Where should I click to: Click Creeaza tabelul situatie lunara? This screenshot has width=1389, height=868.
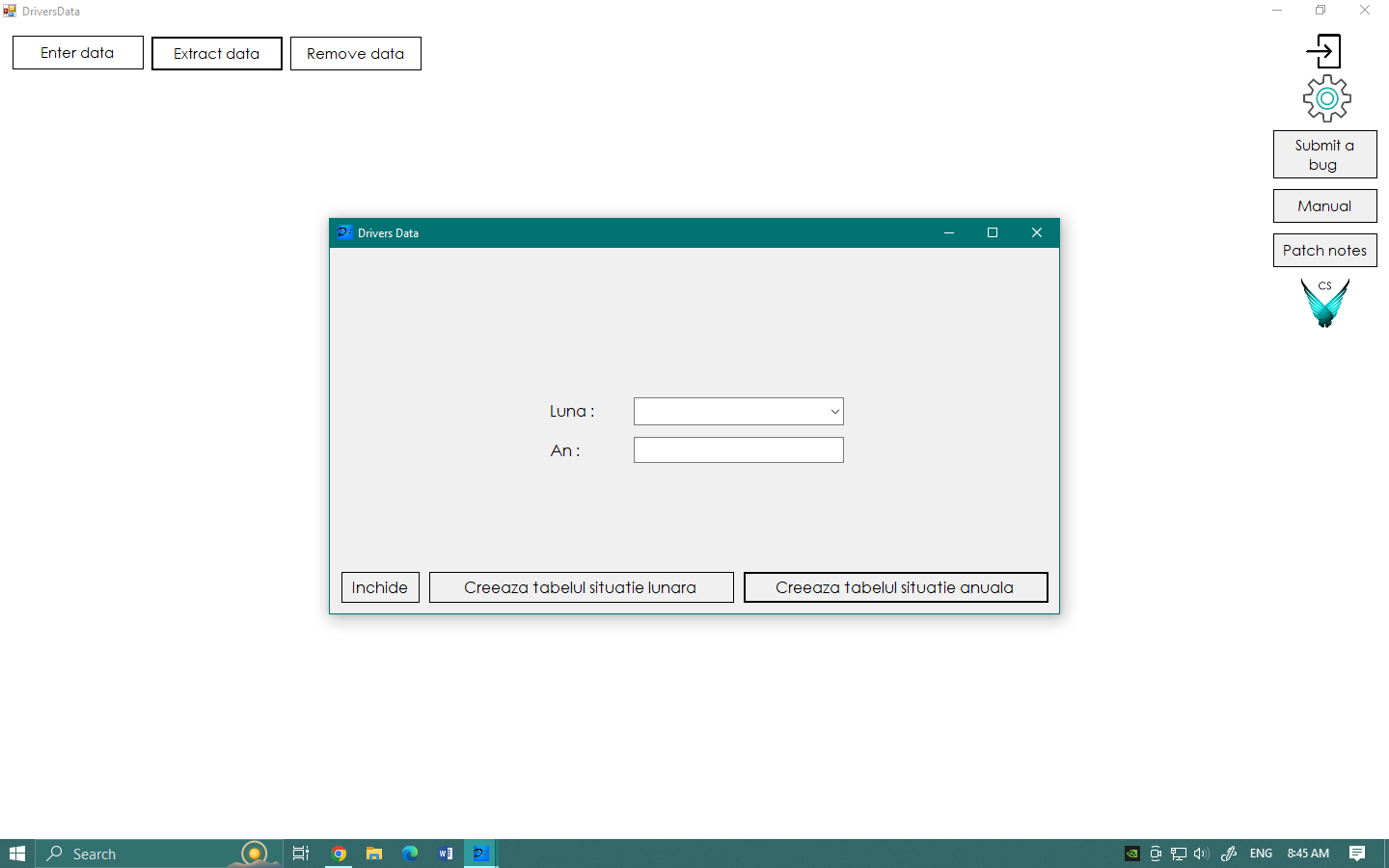tap(581, 587)
